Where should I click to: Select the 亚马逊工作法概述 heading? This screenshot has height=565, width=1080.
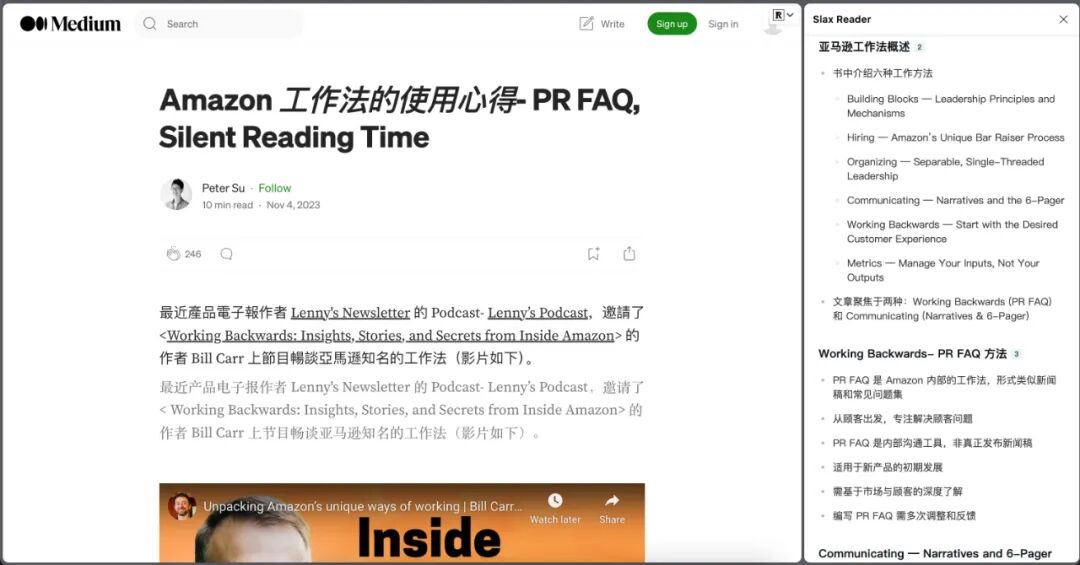click(x=864, y=47)
